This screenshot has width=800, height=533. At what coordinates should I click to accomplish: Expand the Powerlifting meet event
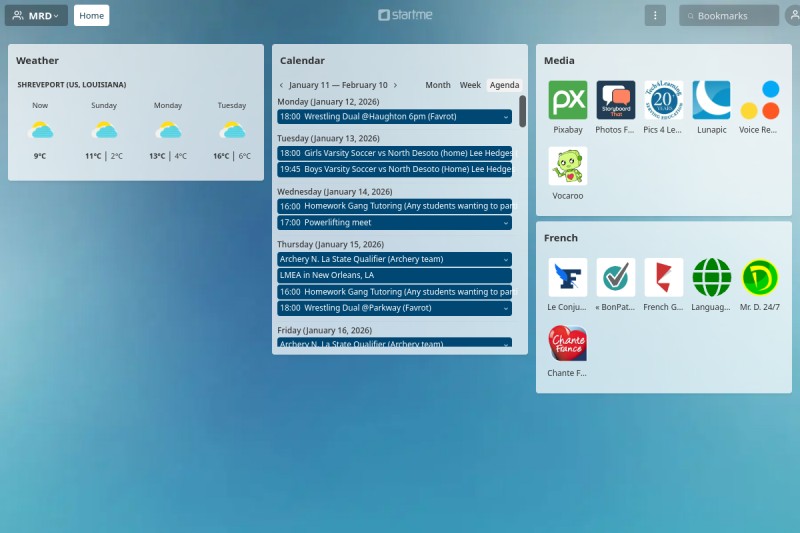[506, 223]
